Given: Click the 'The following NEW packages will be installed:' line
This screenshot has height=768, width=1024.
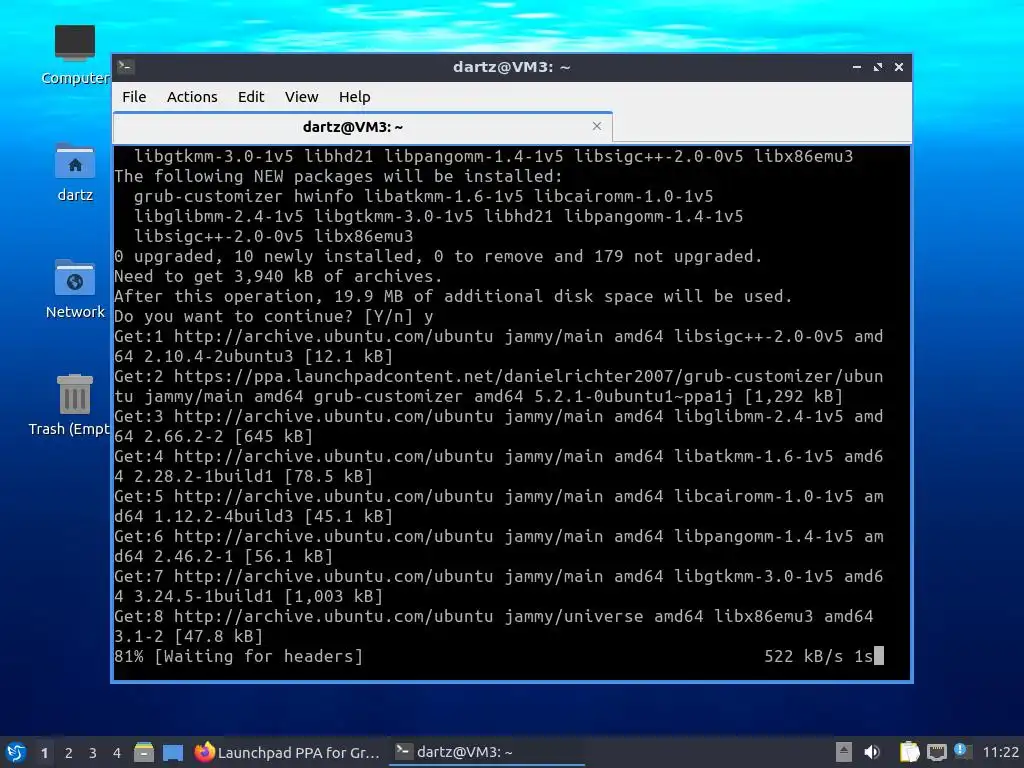Looking at the screenshot, I should coord(338,176).
